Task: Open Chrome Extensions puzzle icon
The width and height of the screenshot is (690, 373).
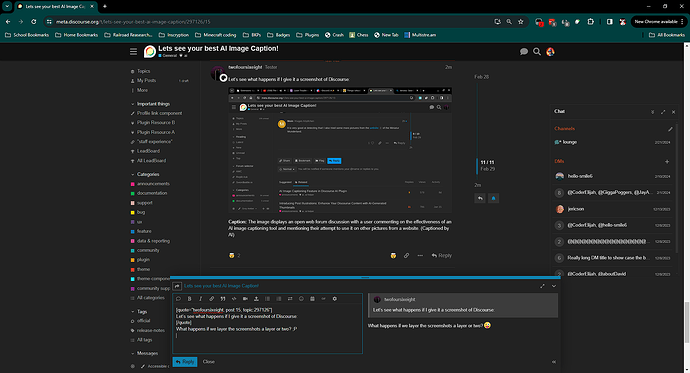Action: pos(591,22)
